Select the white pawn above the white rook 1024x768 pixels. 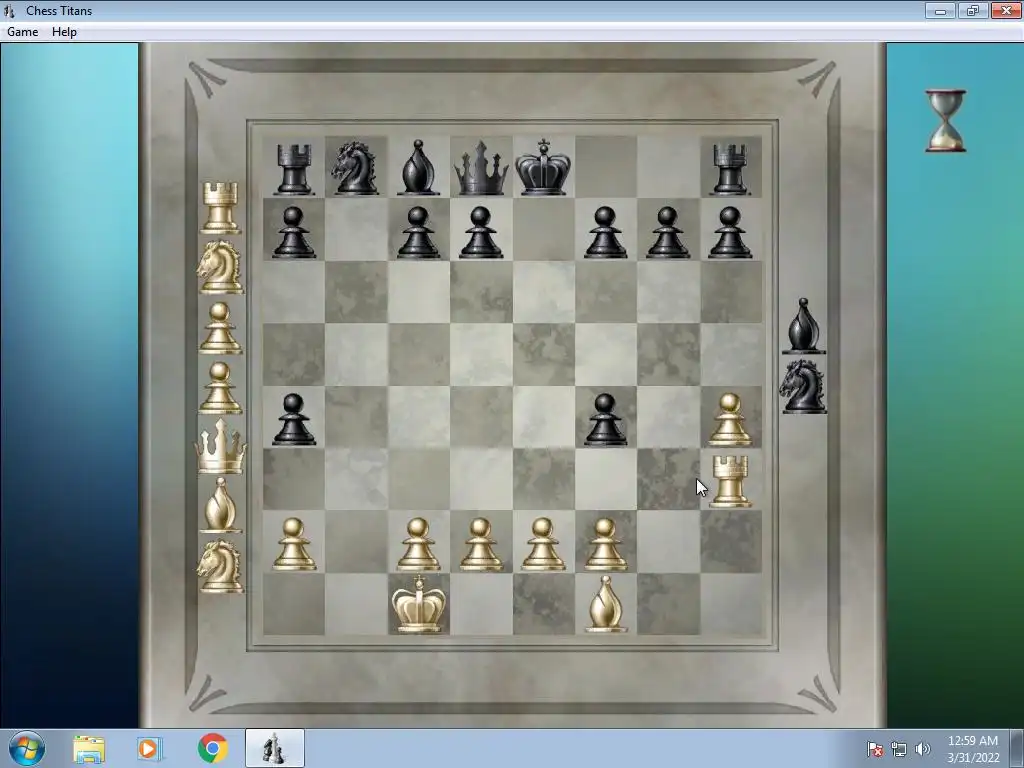[x=730, y=419]
